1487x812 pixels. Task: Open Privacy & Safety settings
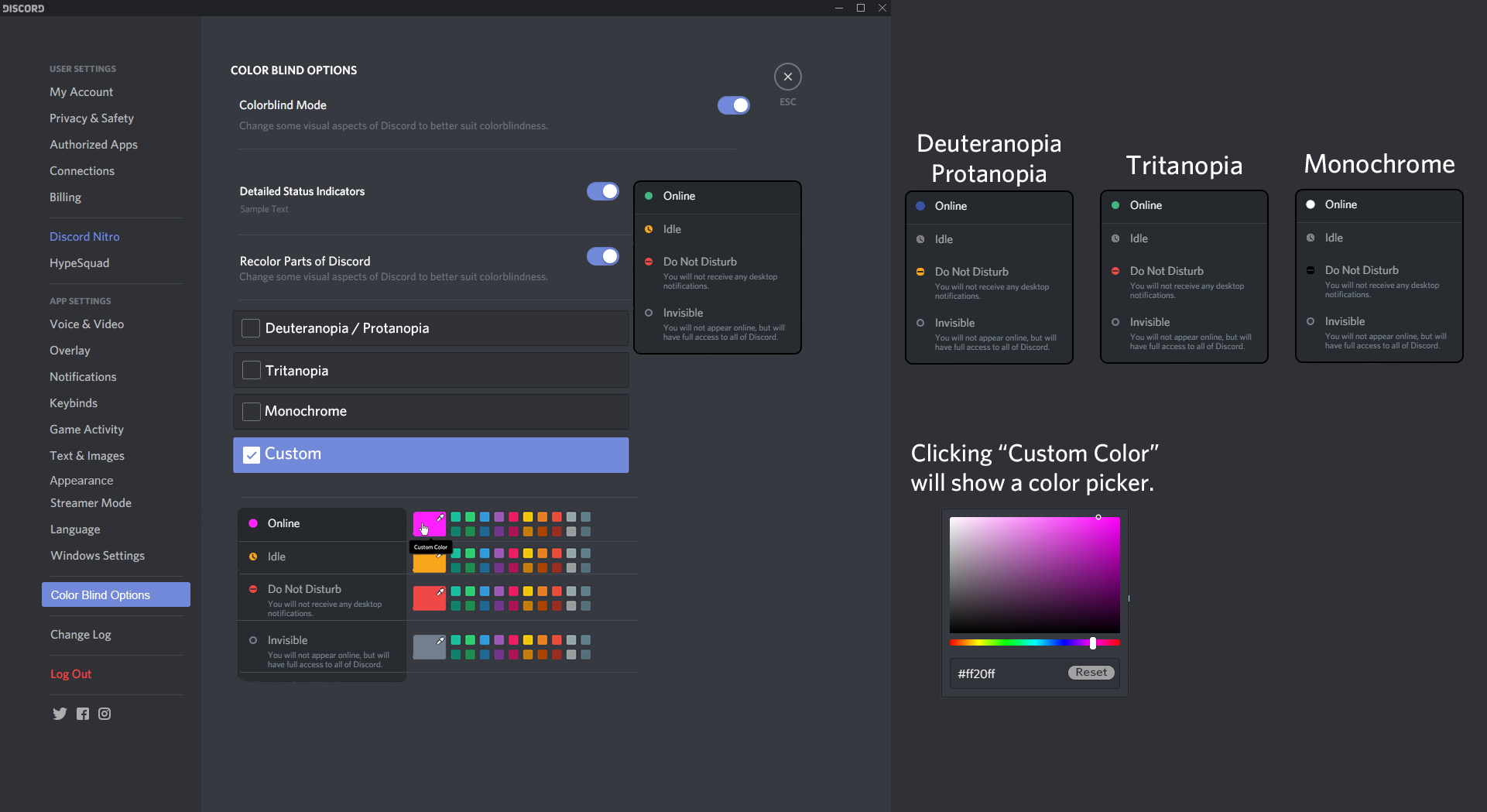coord(91,118)
